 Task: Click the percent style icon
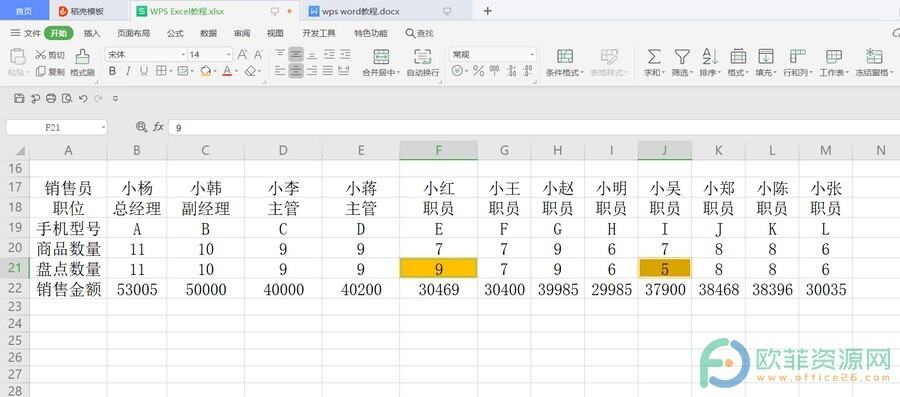(478, 72)
